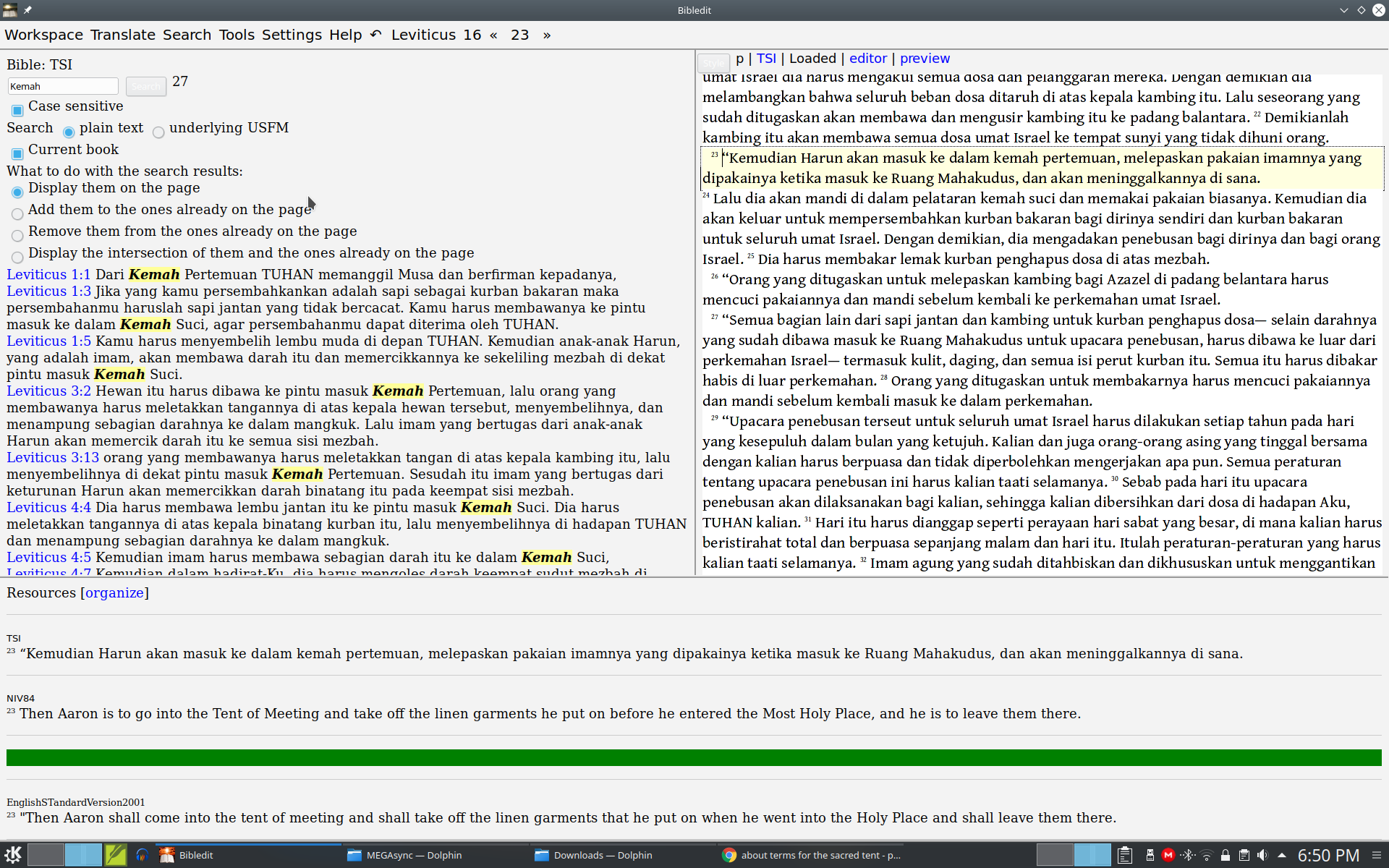
Task: Toggle the Current book checkbox
Action: 17,154
